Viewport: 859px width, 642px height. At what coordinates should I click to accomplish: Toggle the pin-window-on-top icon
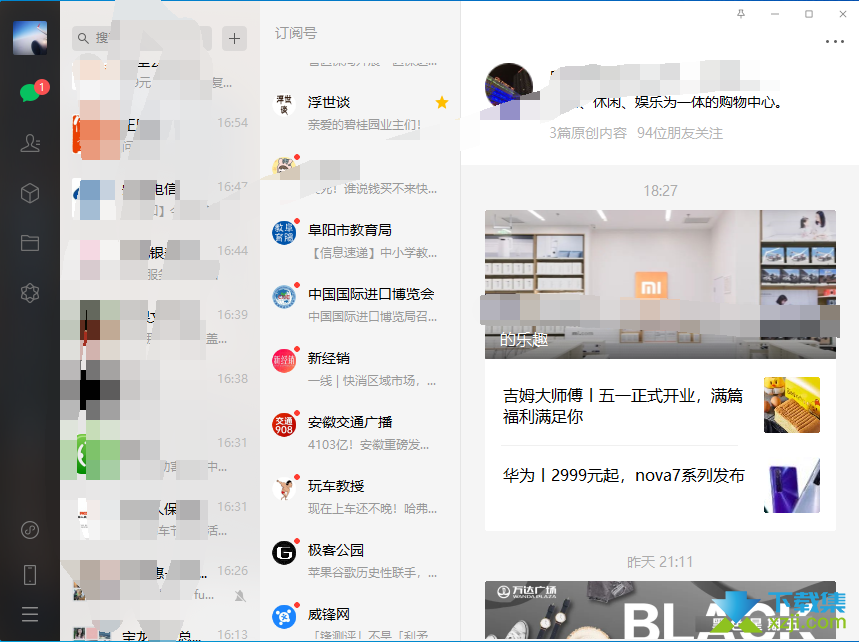(x=740, y=14)
